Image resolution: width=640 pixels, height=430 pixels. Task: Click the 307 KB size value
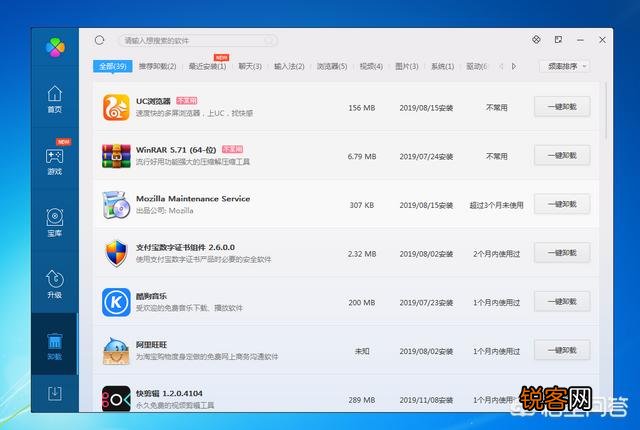(x=362, y=205)
